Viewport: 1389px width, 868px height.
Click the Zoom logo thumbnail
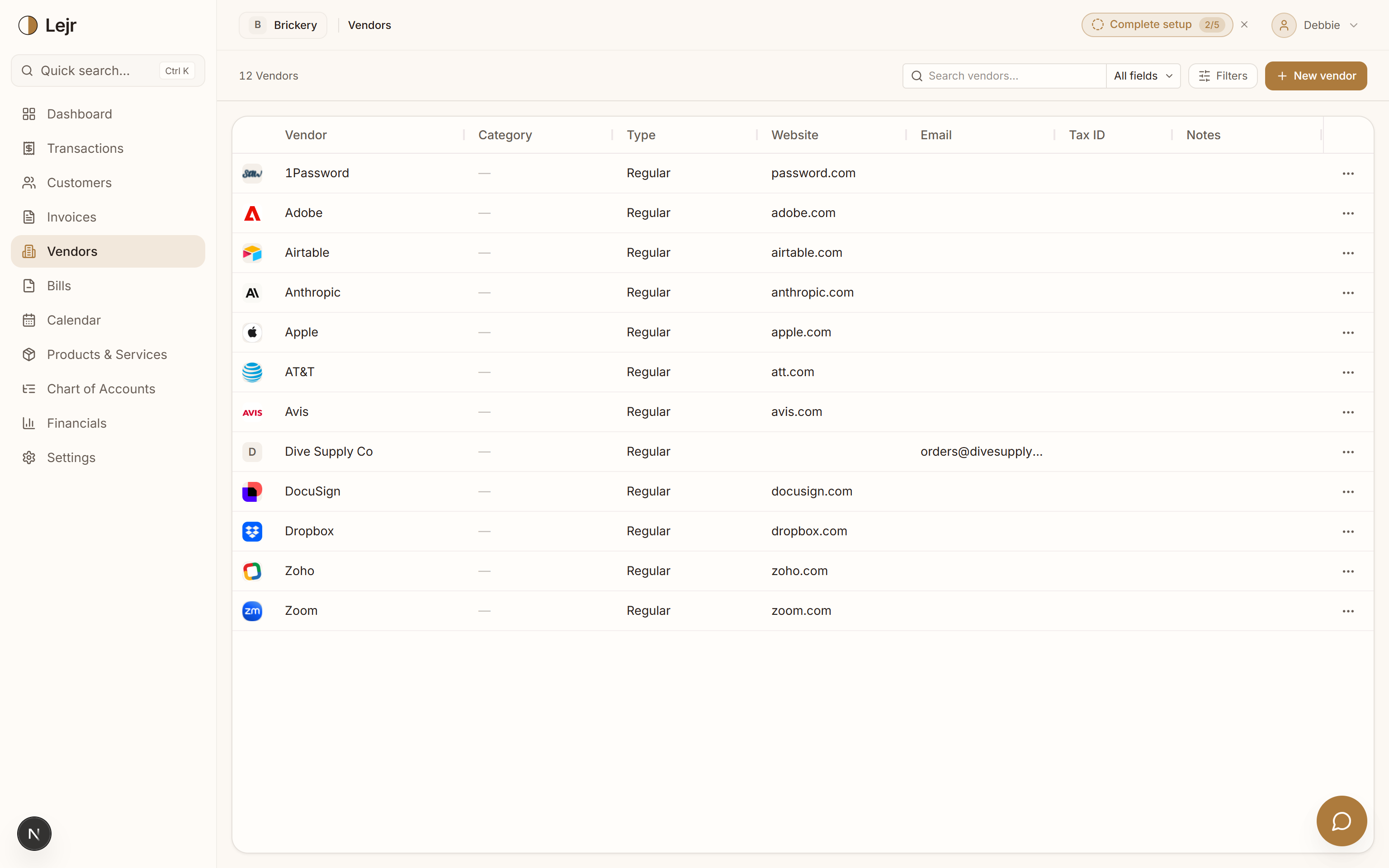click(x=252, y=611)
